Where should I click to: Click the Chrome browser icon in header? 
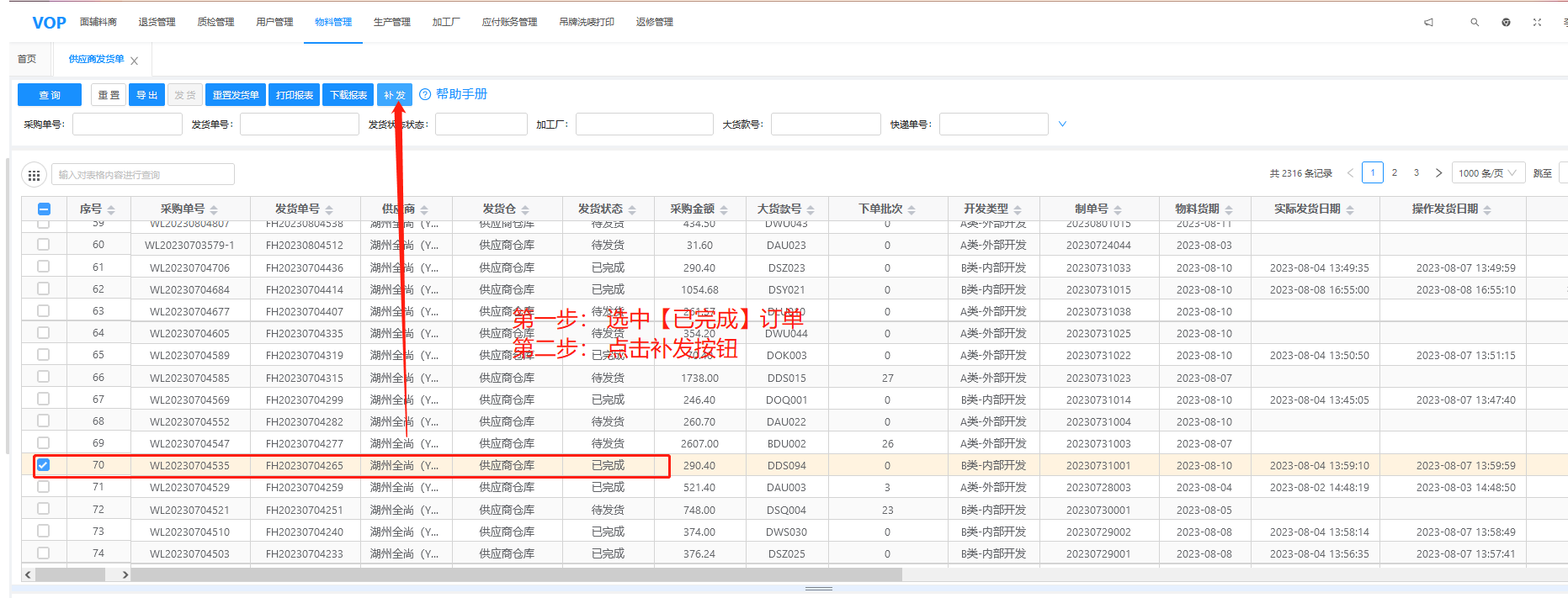[1506, 23]
